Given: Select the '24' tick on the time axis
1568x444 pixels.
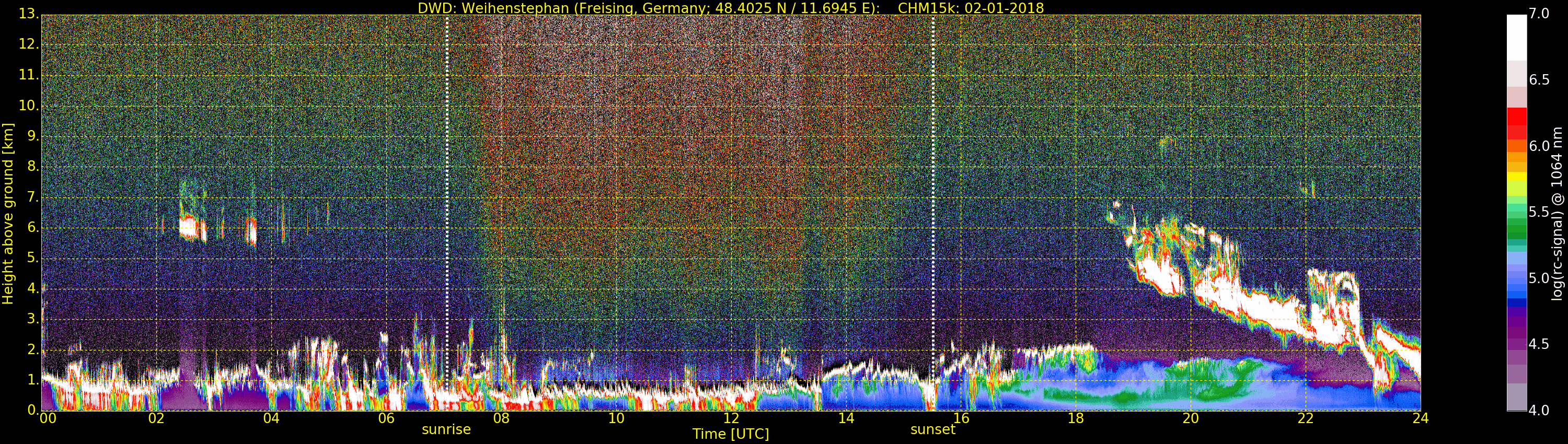Looking at the screenshot, I should pyautogui.click(x=1420, y=418).
